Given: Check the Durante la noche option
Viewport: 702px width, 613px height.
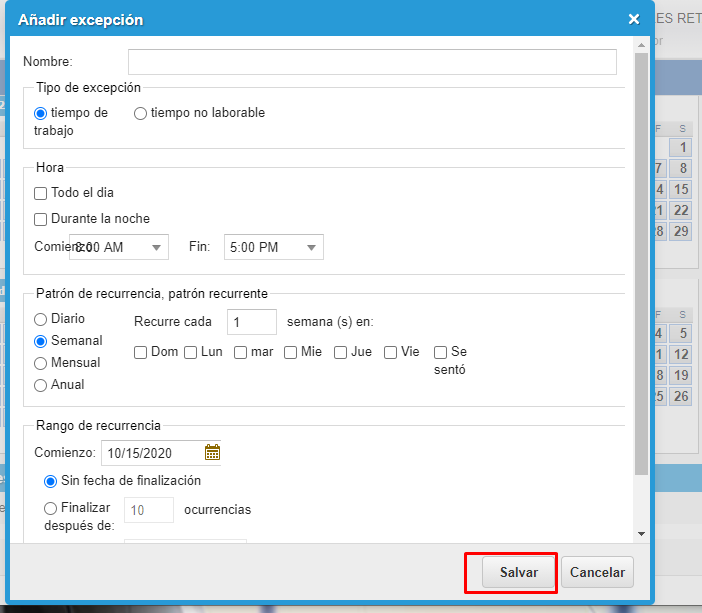Looking at the screenshot, I should 41,219.
